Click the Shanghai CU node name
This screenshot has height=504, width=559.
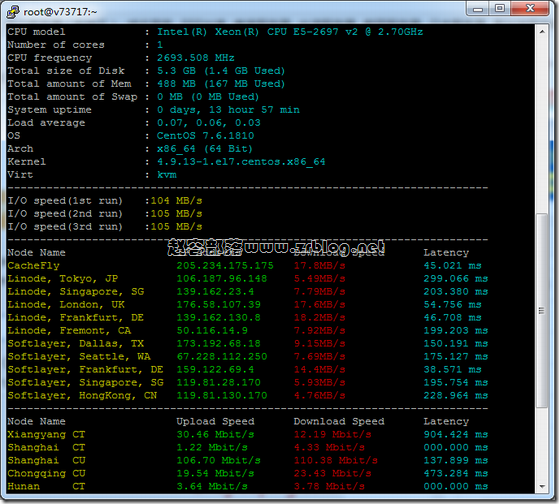point(46,461)
